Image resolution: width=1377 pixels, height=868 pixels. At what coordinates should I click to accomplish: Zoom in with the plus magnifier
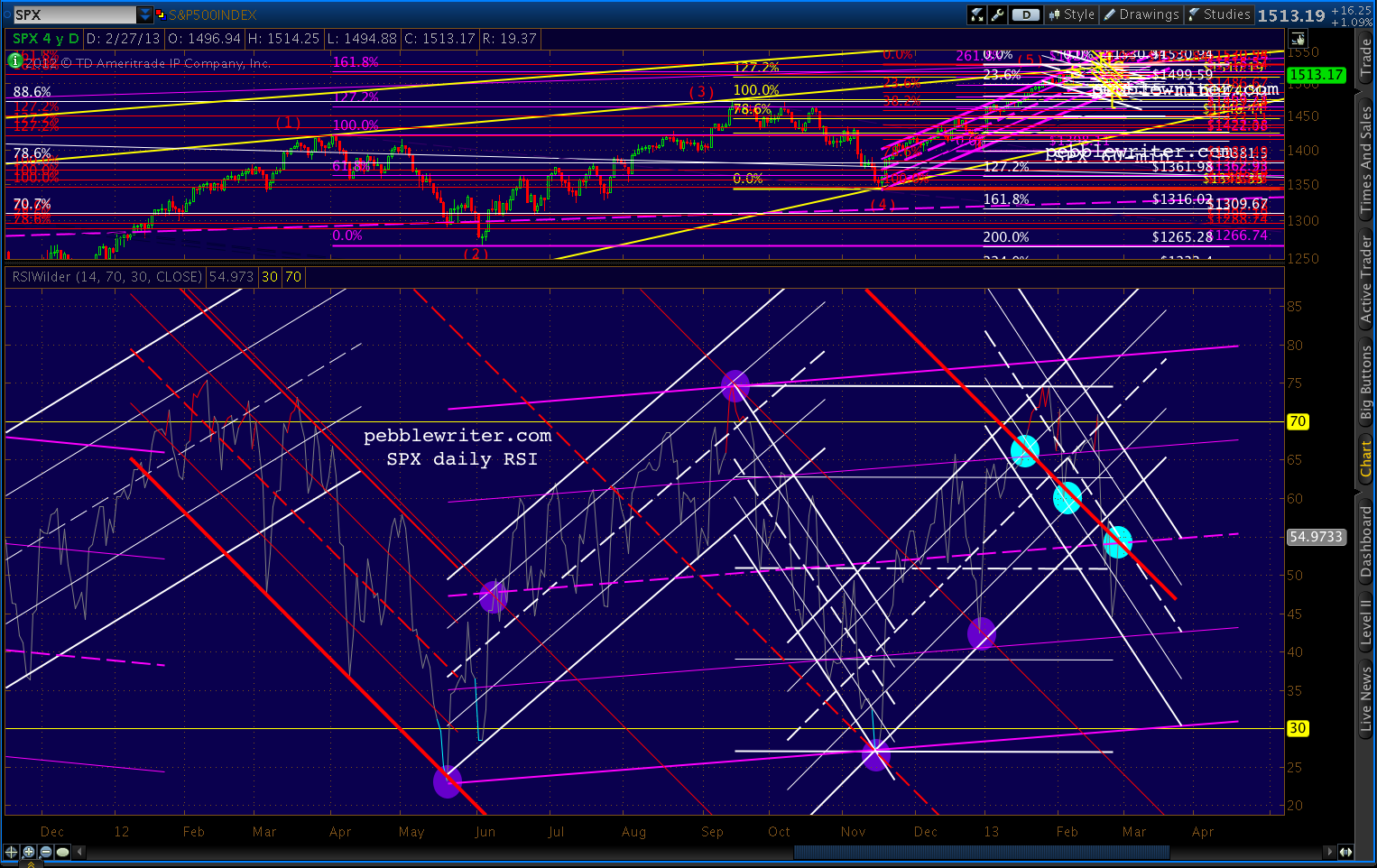[x=29, y=852]
